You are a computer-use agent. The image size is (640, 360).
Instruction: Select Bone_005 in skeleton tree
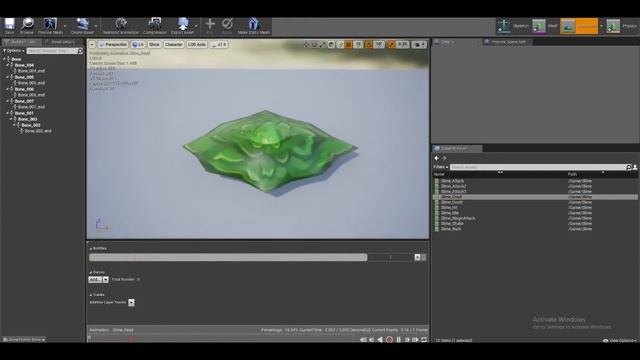(x=24, y=77)
